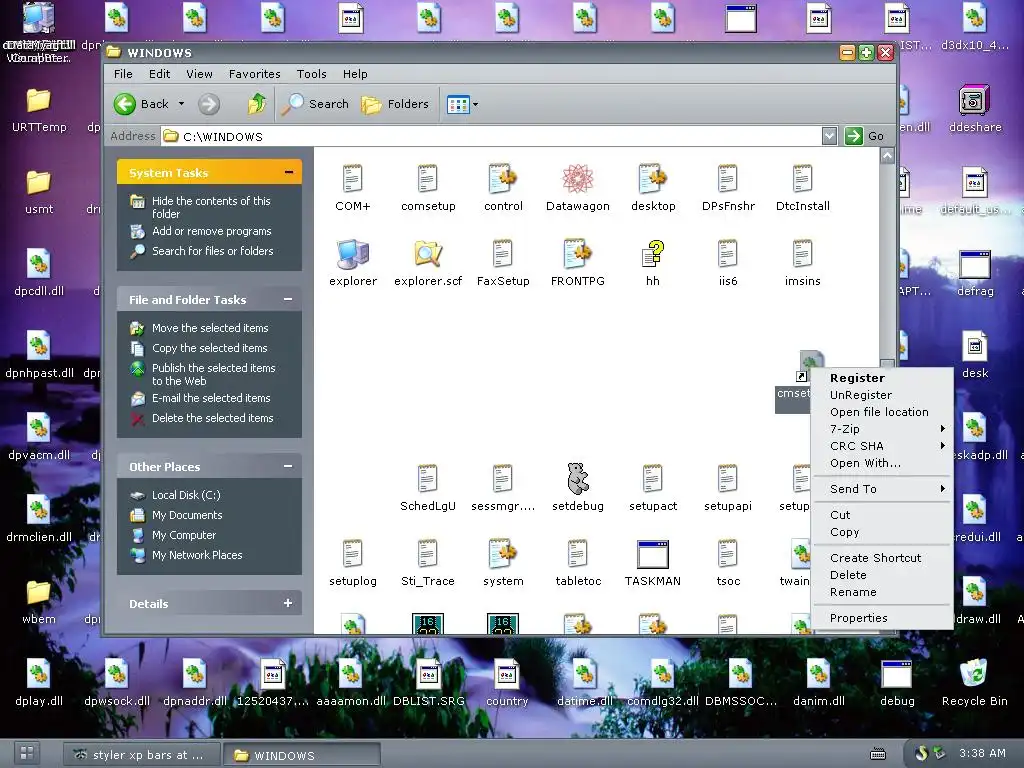The width and height of the screenshot is (1024, 768).
Task: Select the iis6 file icon
Action: tap(728, 263)
